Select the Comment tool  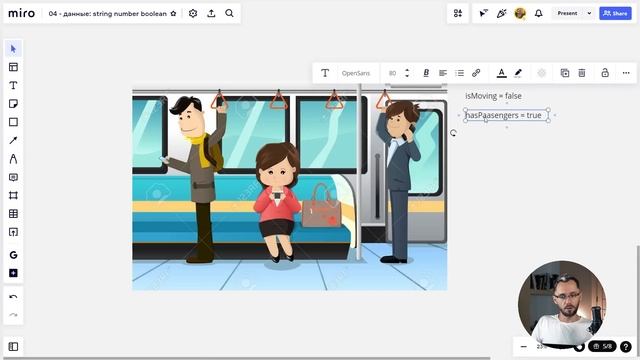pos(13,177)
